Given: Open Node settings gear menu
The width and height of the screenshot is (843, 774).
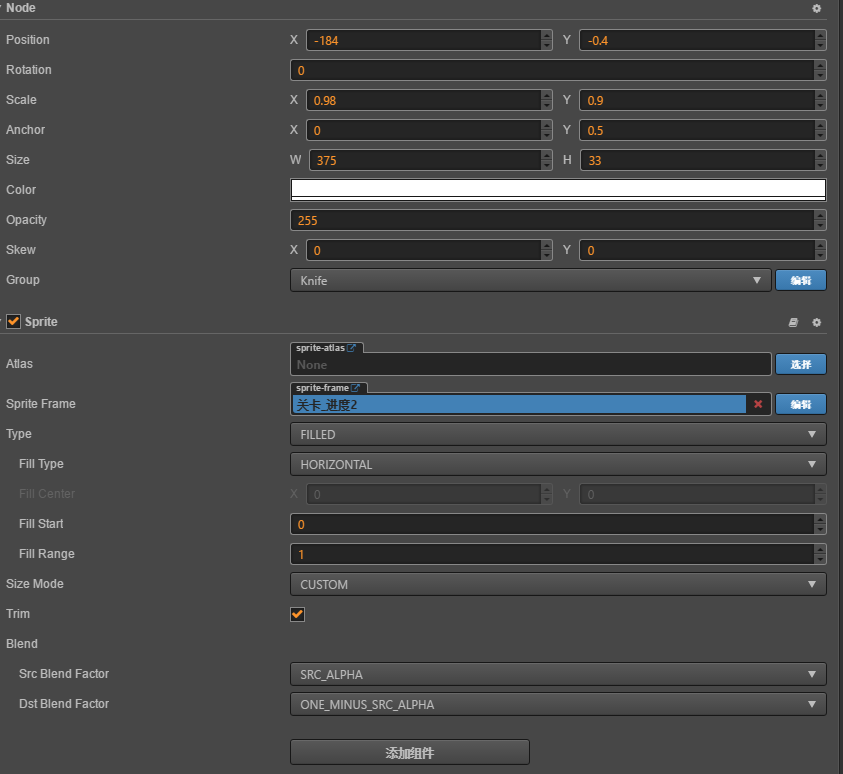Looking at the screenshot, I should click(816, 9).
